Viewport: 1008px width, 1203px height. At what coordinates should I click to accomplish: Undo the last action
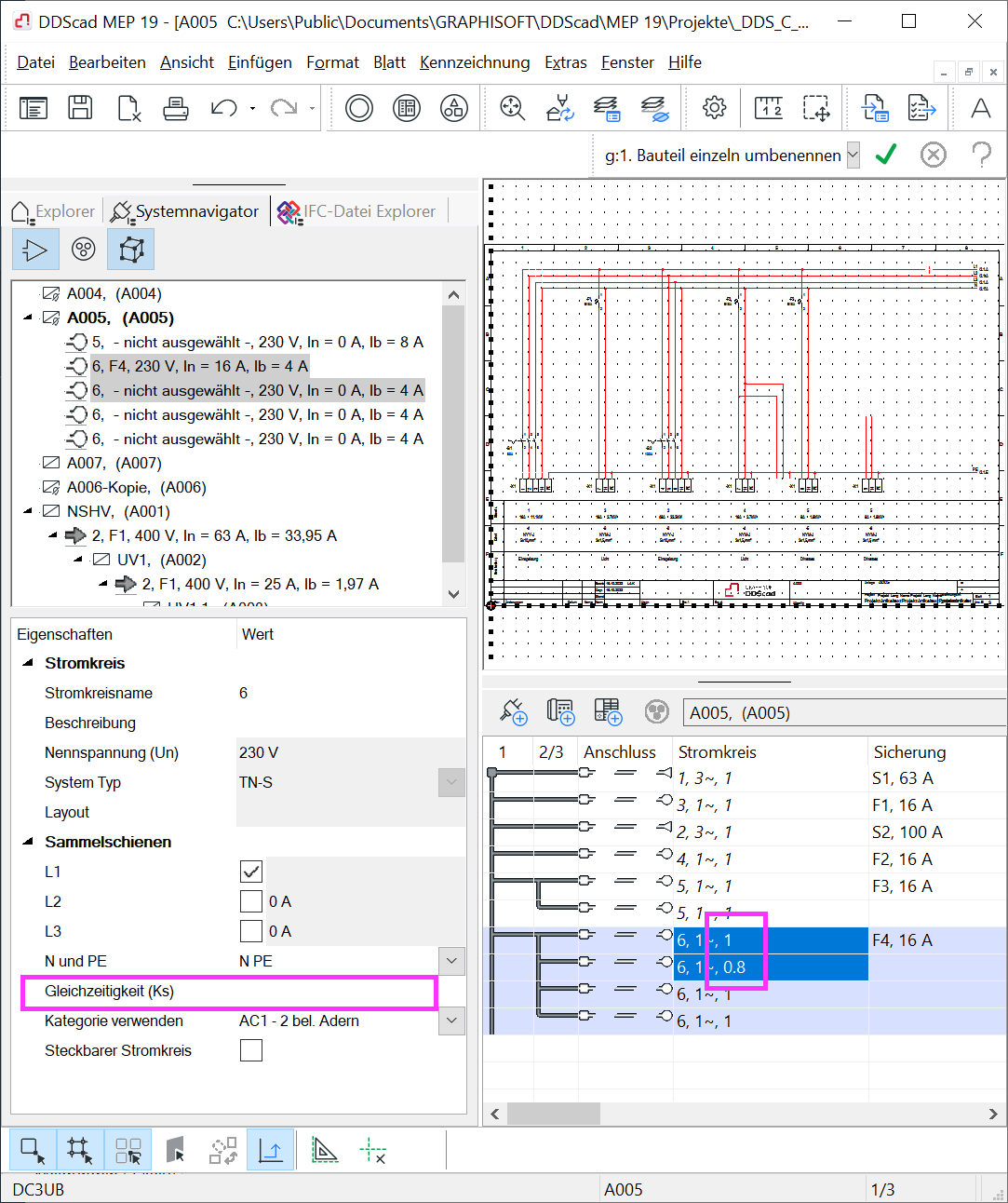(223, 108)
